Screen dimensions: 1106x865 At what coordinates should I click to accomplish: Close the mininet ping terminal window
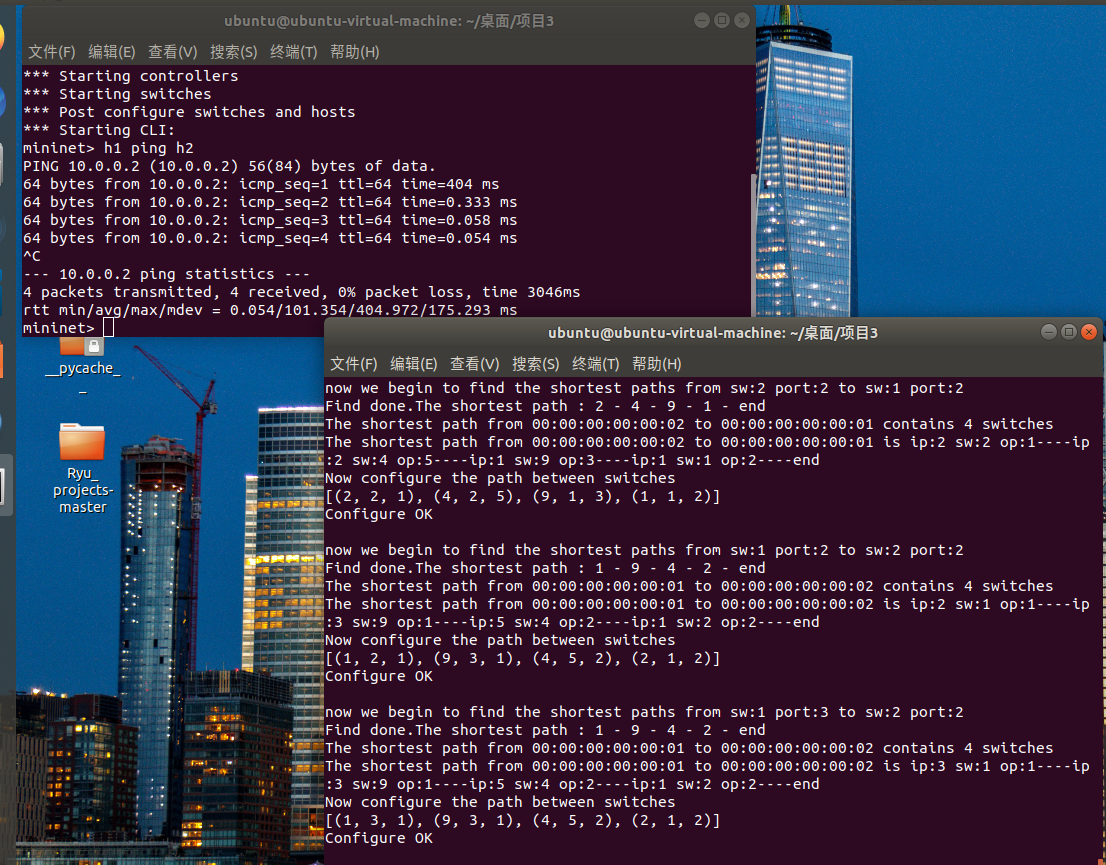[741, 20]
